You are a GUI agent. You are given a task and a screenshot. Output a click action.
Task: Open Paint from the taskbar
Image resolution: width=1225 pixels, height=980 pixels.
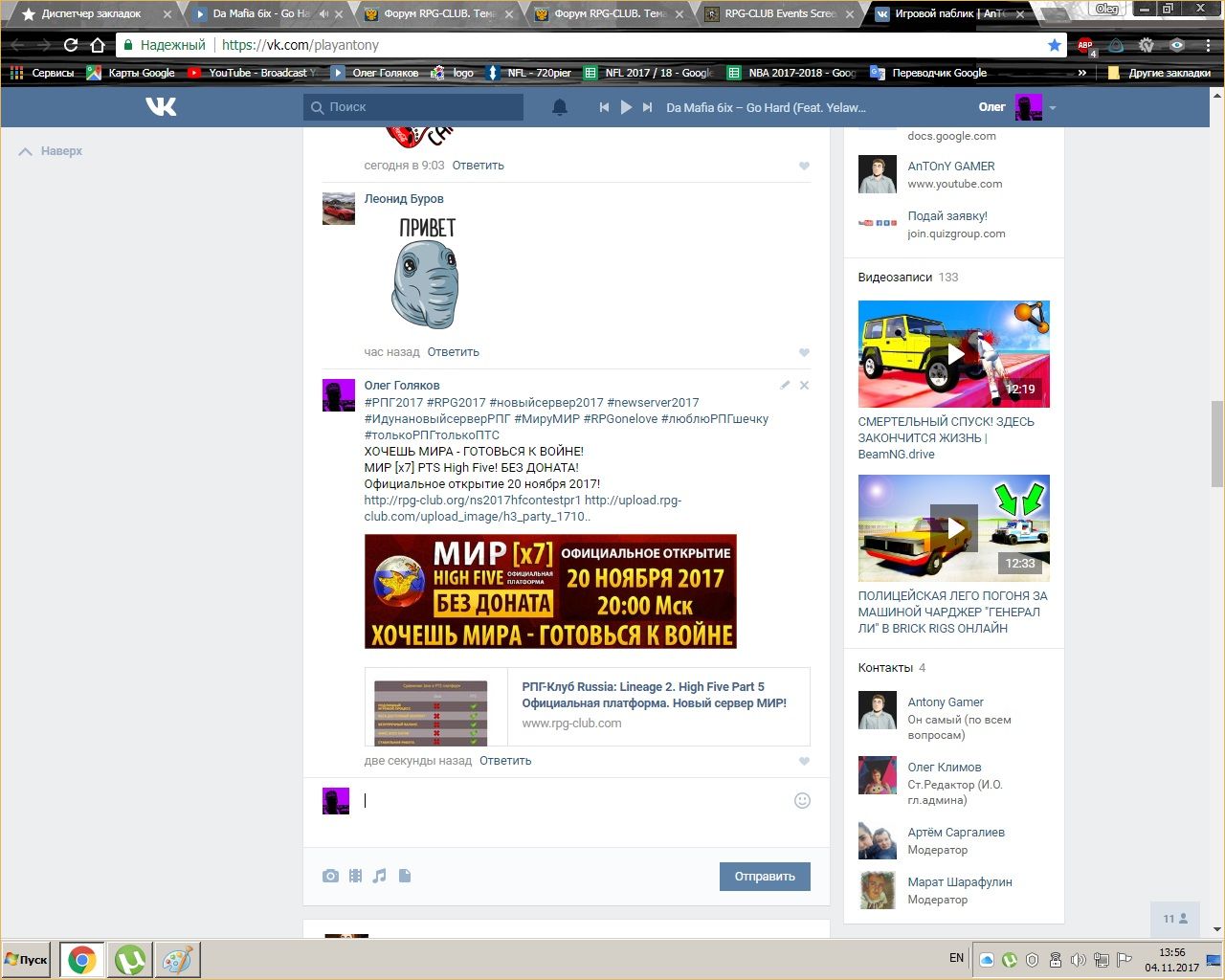point(177,959)
